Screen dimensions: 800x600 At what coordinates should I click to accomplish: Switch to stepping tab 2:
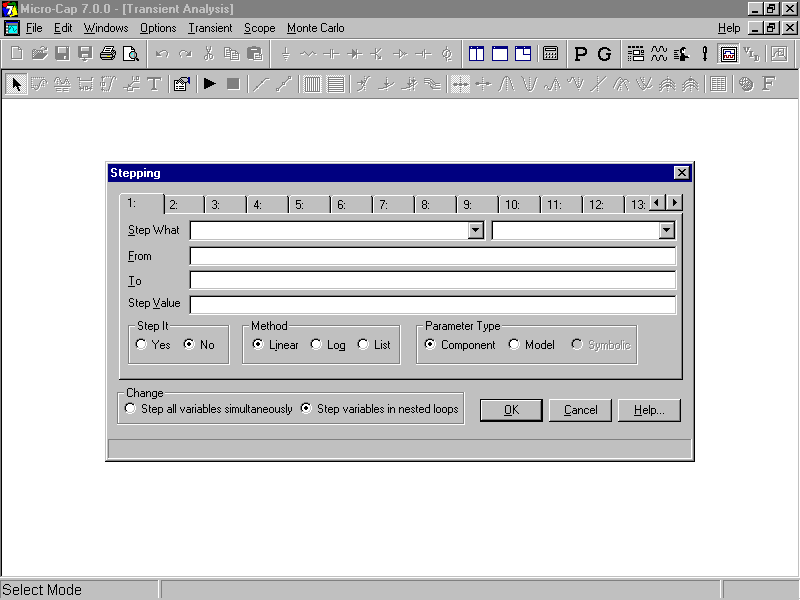pyautogui.click(x=184, y=205)
